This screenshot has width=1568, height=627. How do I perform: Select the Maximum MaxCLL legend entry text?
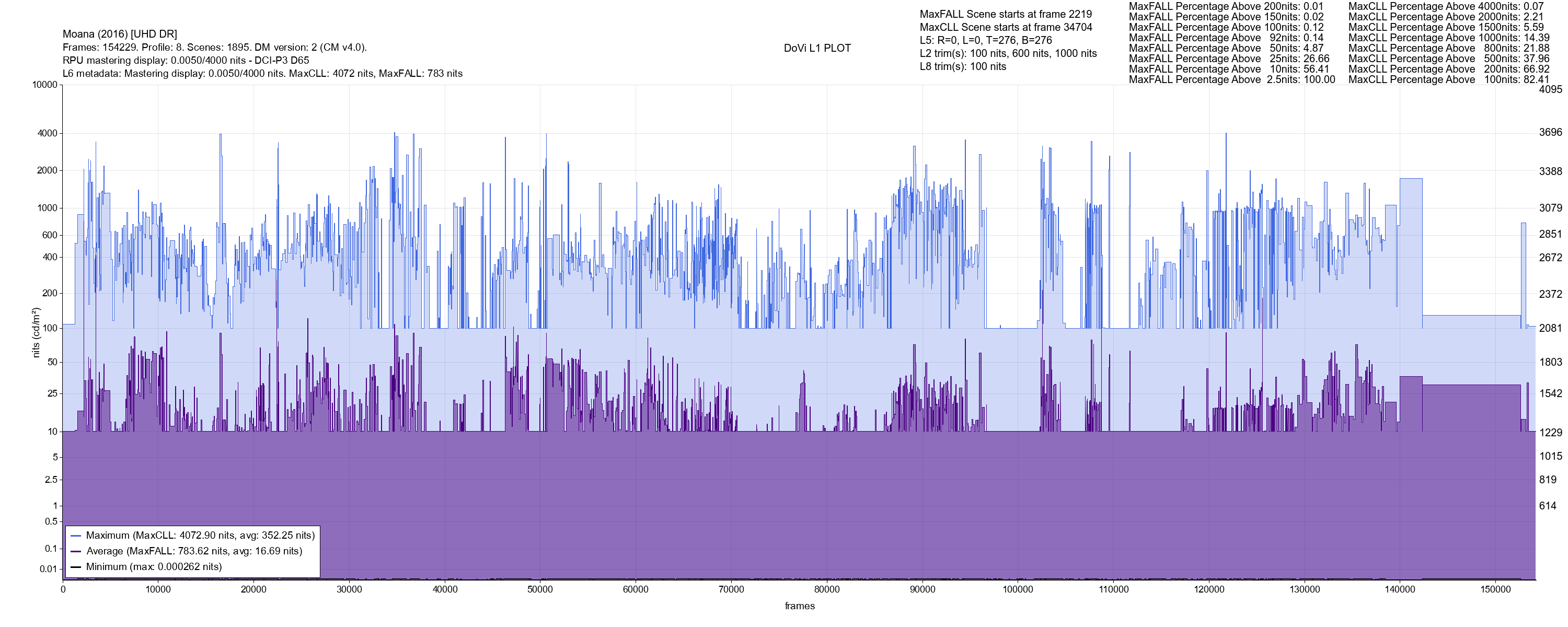[200, 536]
